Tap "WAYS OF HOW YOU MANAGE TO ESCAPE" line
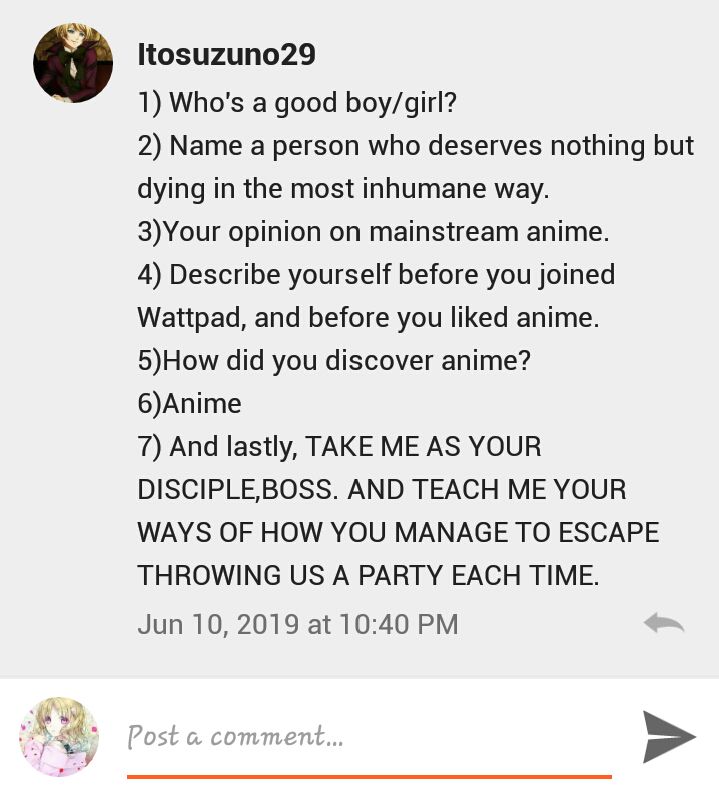The image size is (719, 796). (x=398, y=533)
